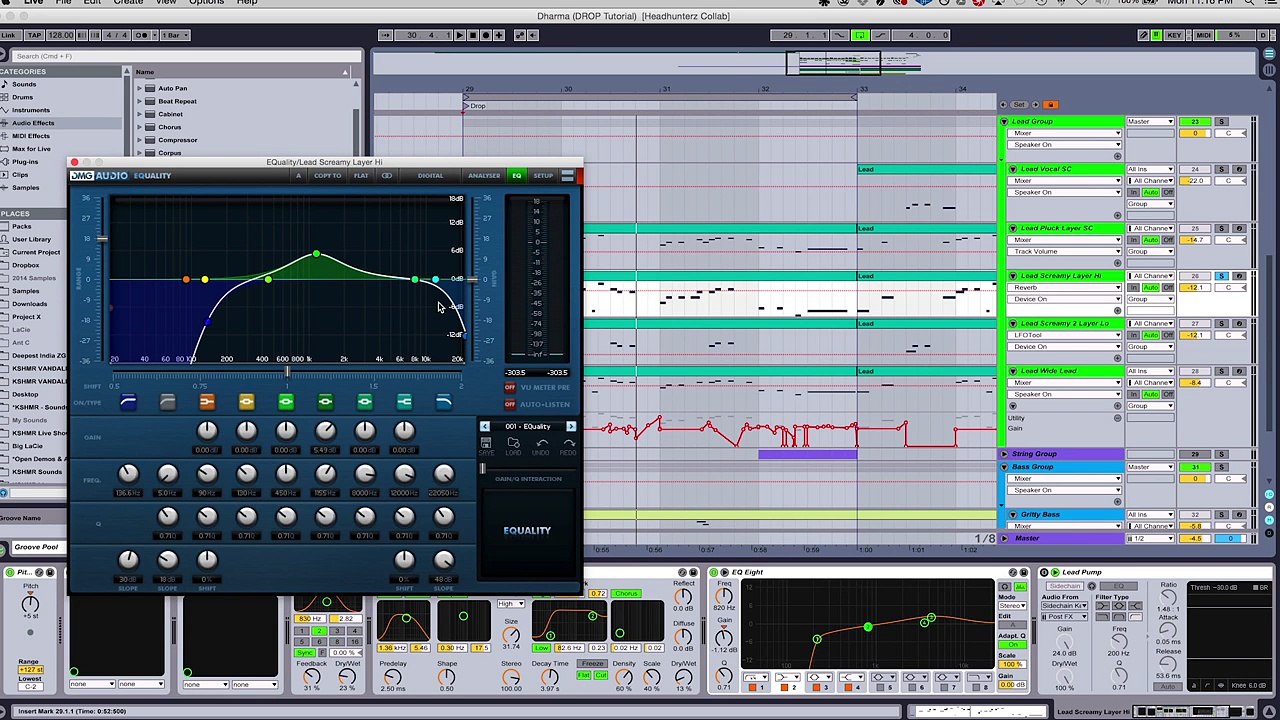
Task: Toggle the Auto-Listen switch
Action: 510,404
